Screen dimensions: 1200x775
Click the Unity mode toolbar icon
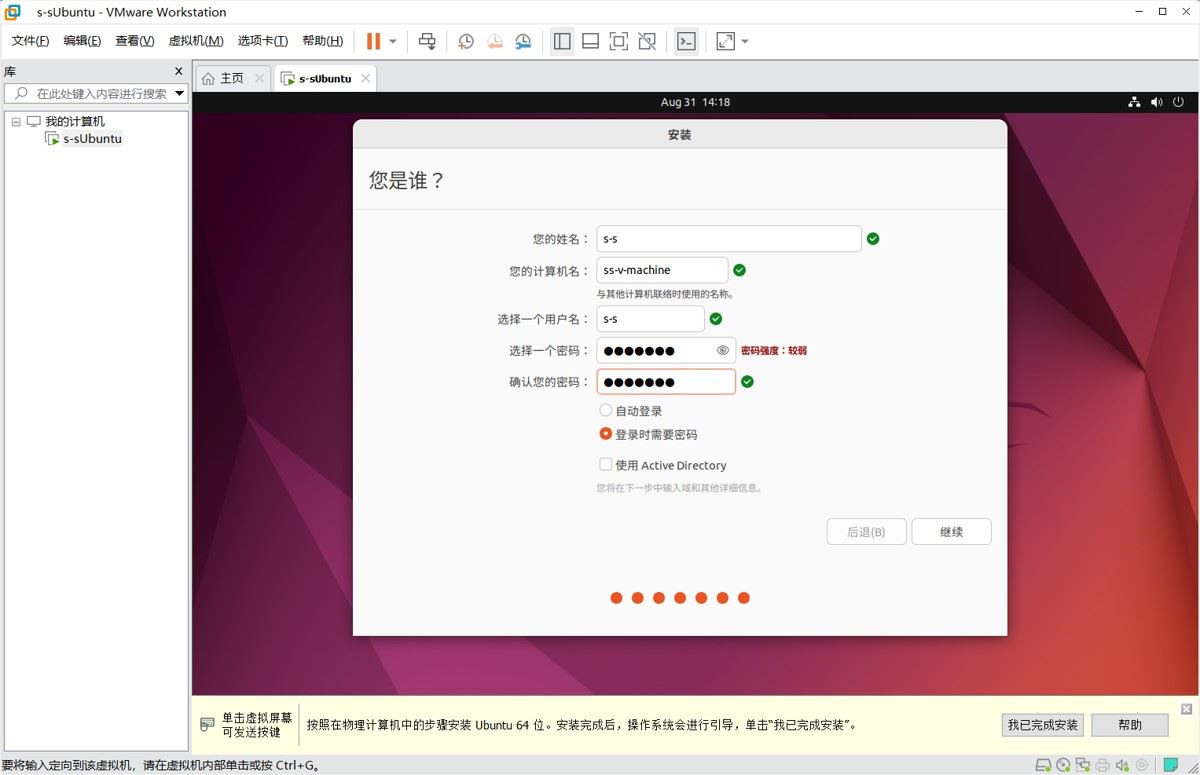647,41
